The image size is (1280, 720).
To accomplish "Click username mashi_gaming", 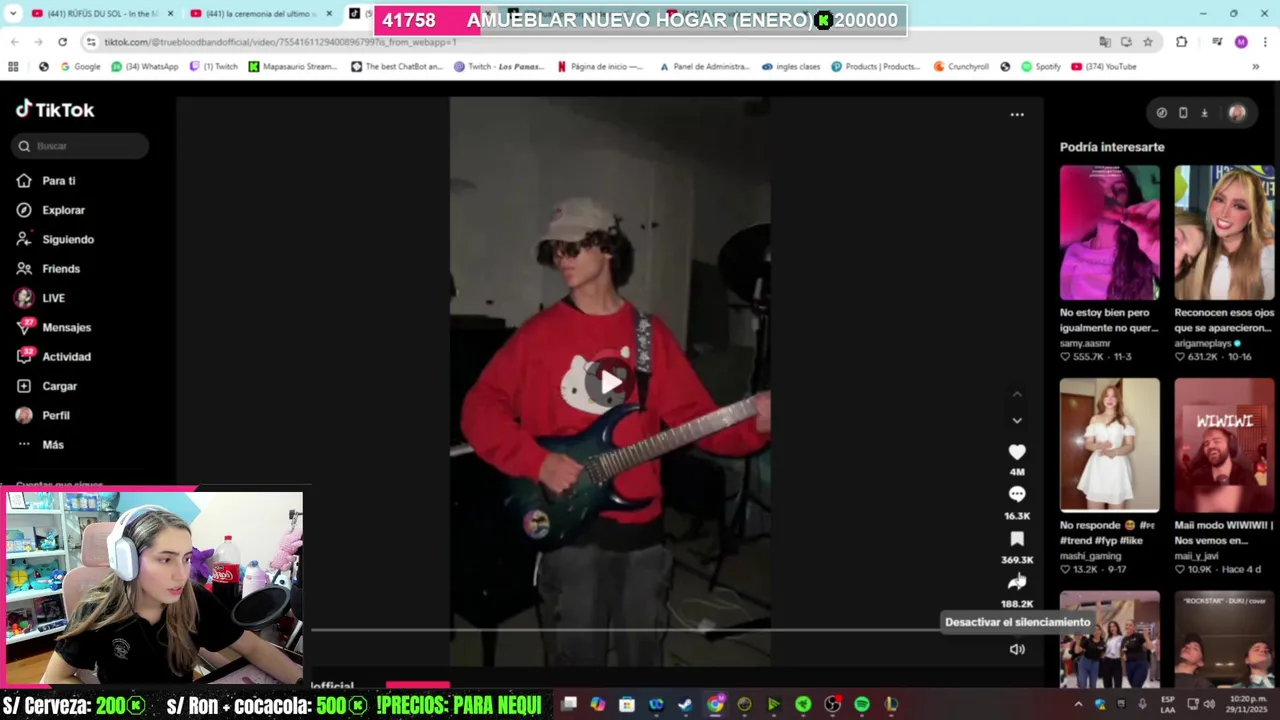I will coord(1090,556).
